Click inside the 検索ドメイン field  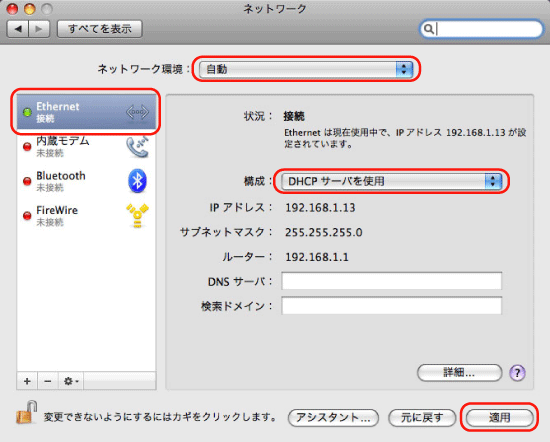(x=391, y=306)
